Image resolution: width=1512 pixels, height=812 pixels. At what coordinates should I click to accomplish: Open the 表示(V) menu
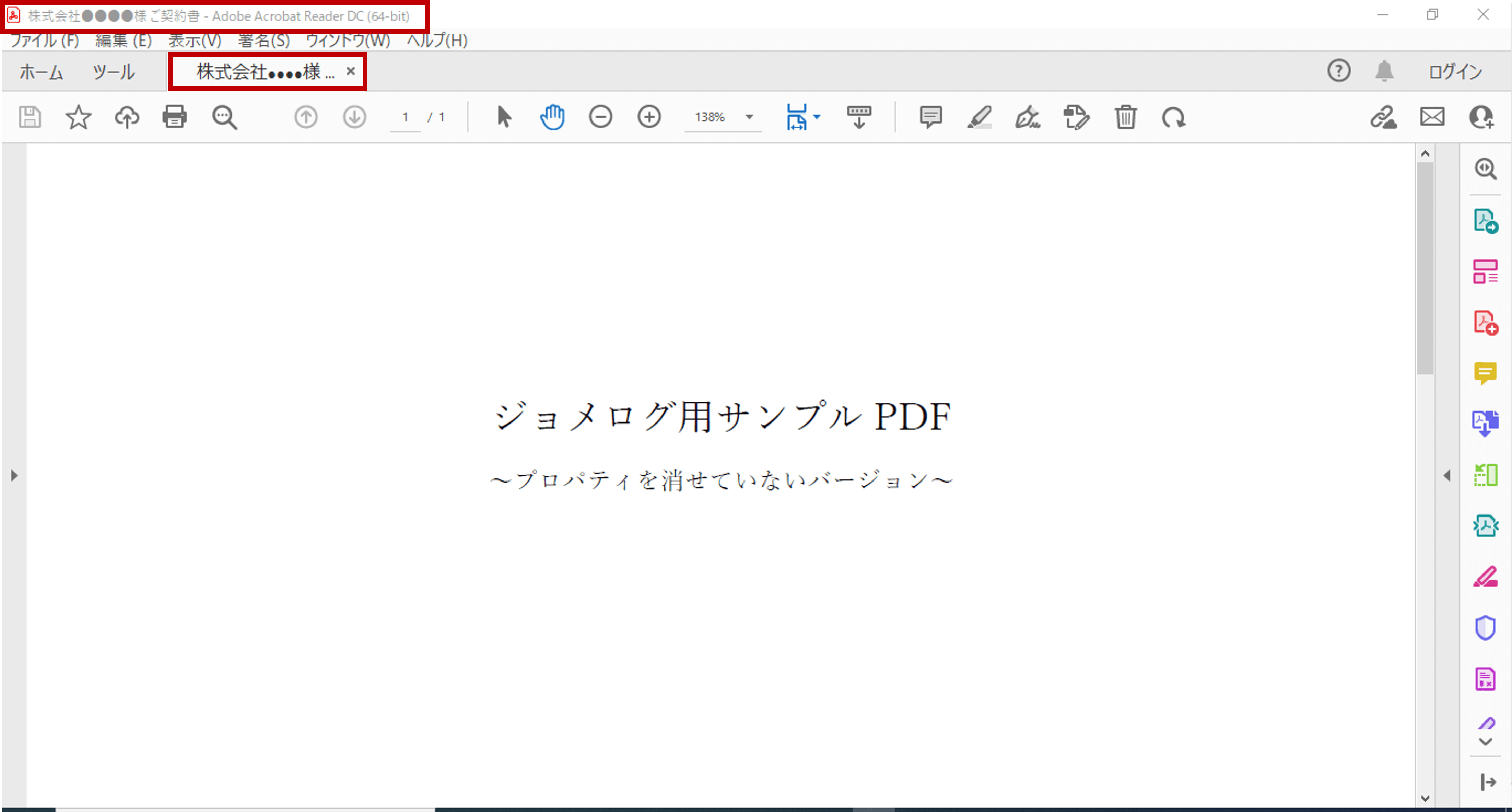pyautogui.click(x=195, y=40)
